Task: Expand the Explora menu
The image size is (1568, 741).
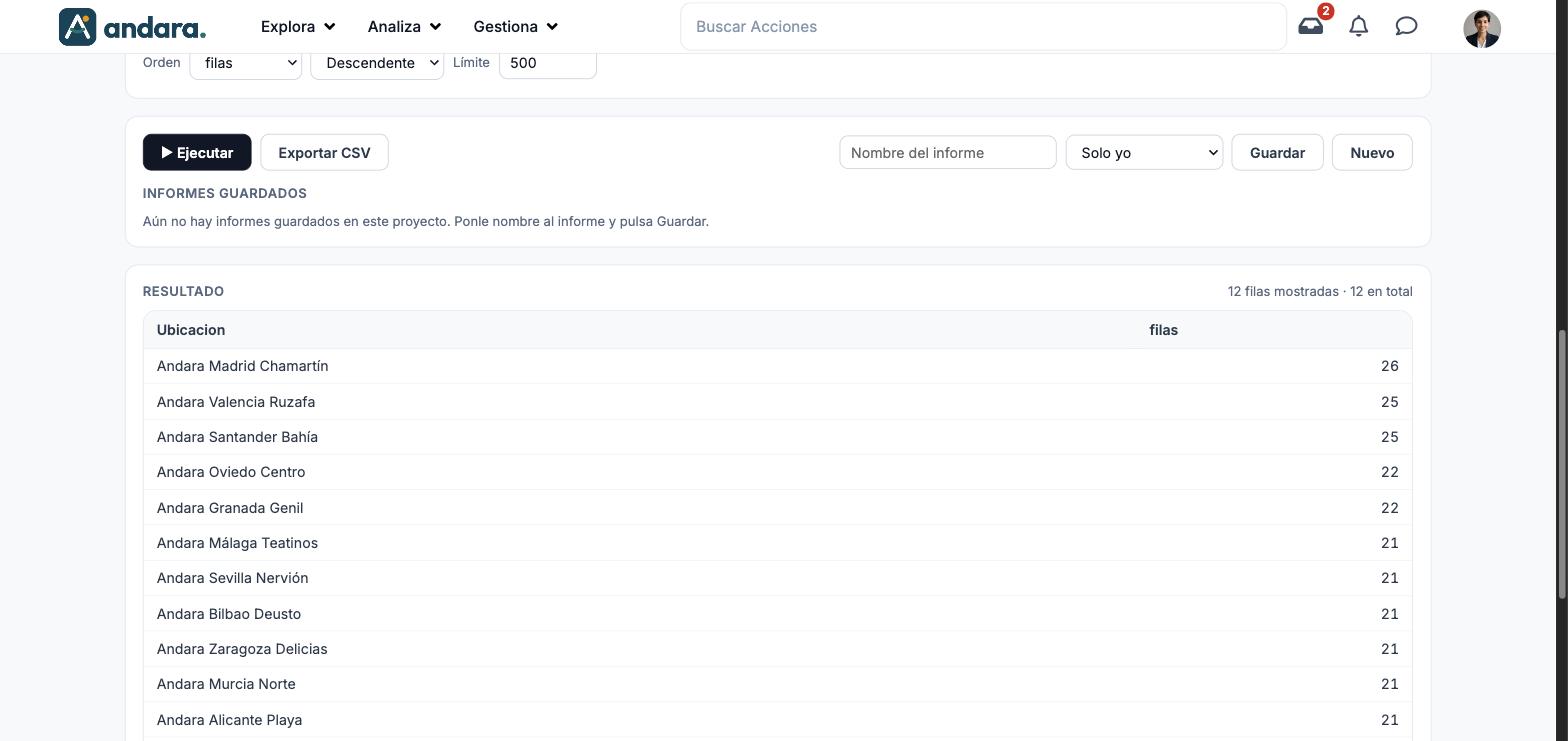Action: pyautogui.click(x=298, y=27)
